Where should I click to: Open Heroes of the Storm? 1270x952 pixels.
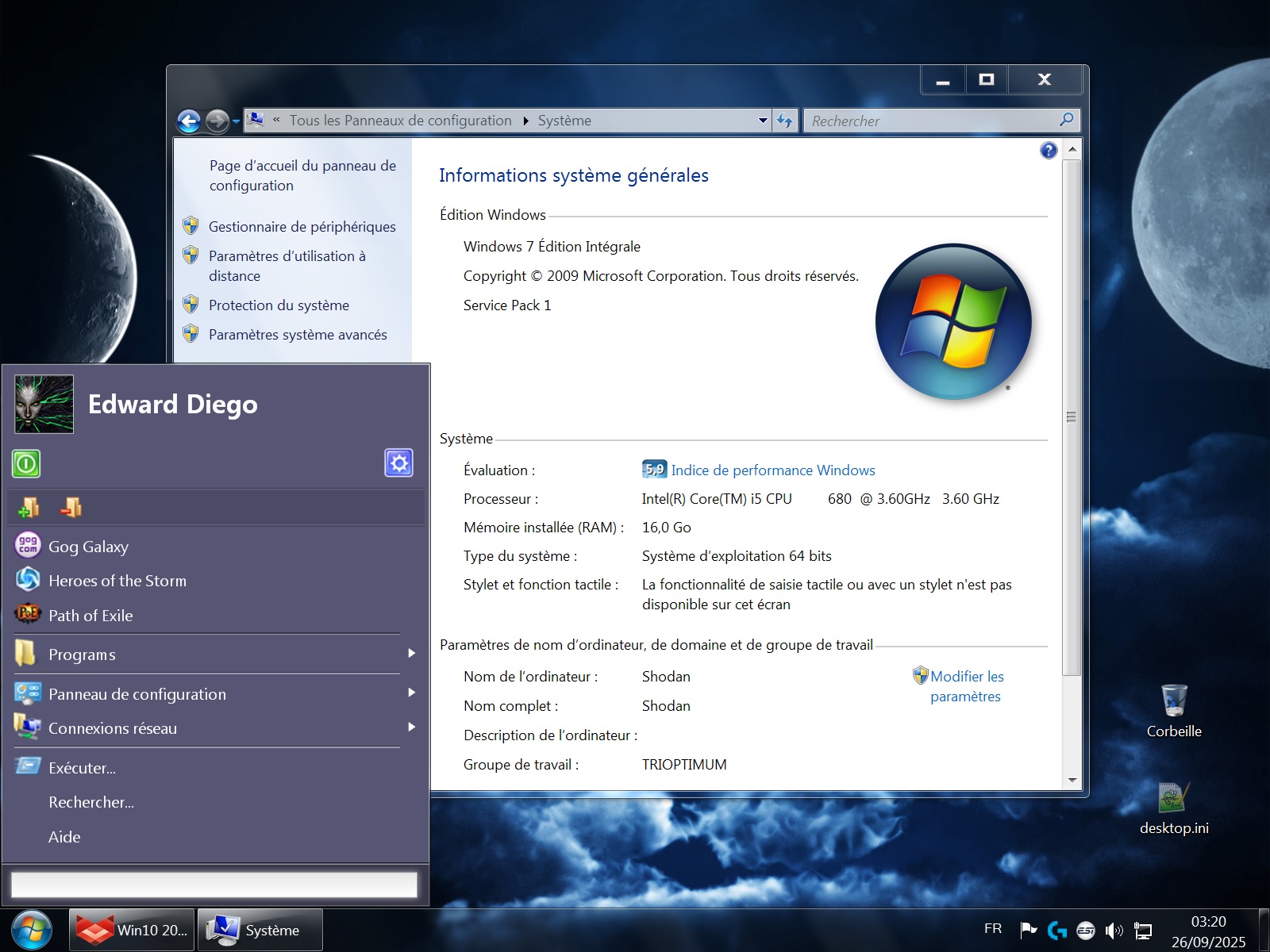(x=117, y=580)
